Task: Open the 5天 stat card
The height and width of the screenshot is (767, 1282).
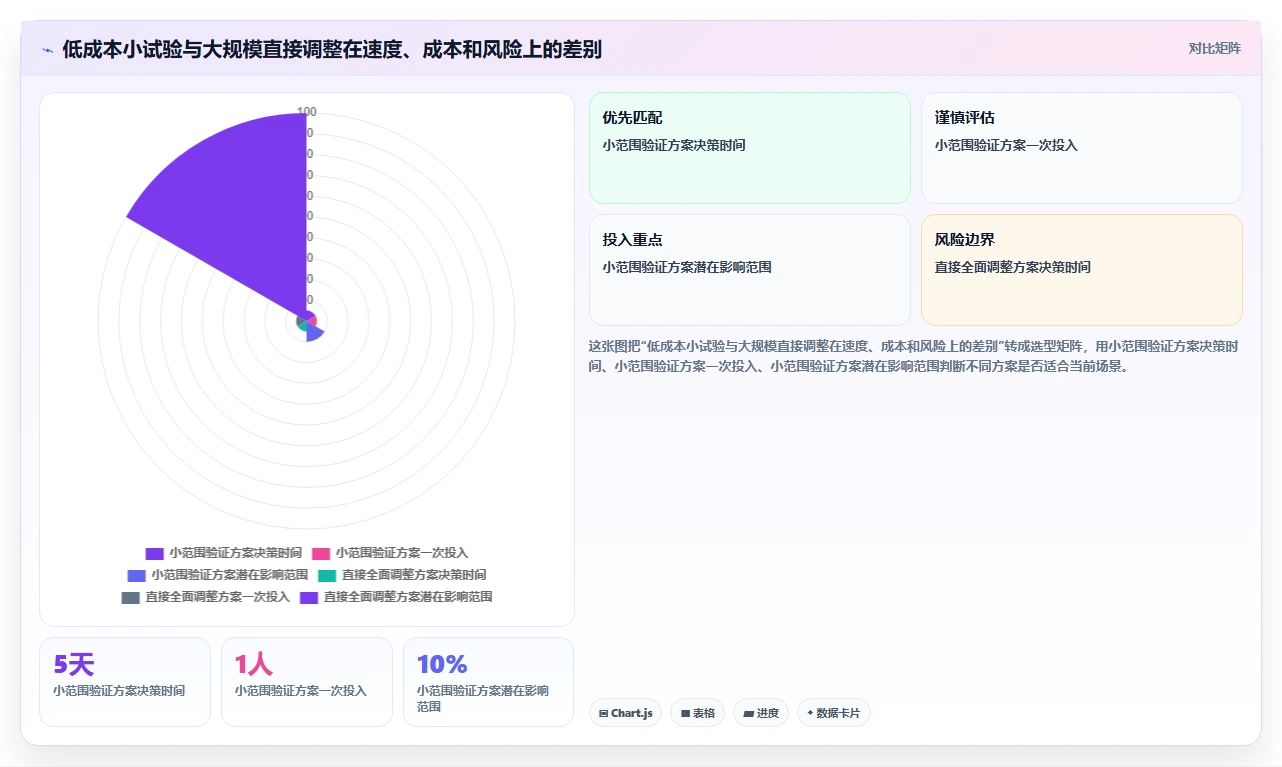Action: [125, 682]
